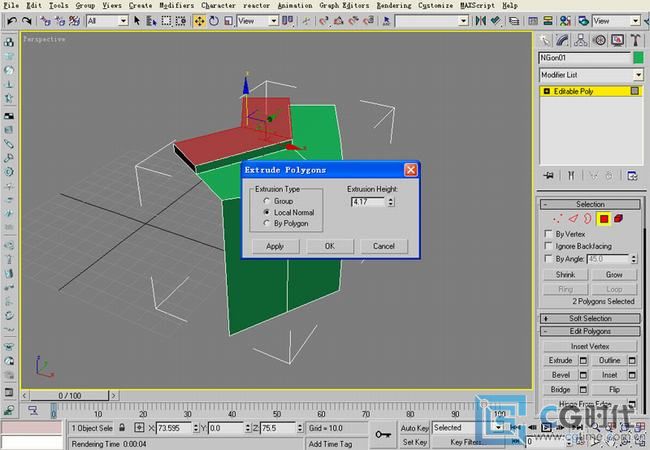Image resolution: width=650 pixels, height=450 pixels.
Task: Open the Rendering menu
Action: coord(394,5)
